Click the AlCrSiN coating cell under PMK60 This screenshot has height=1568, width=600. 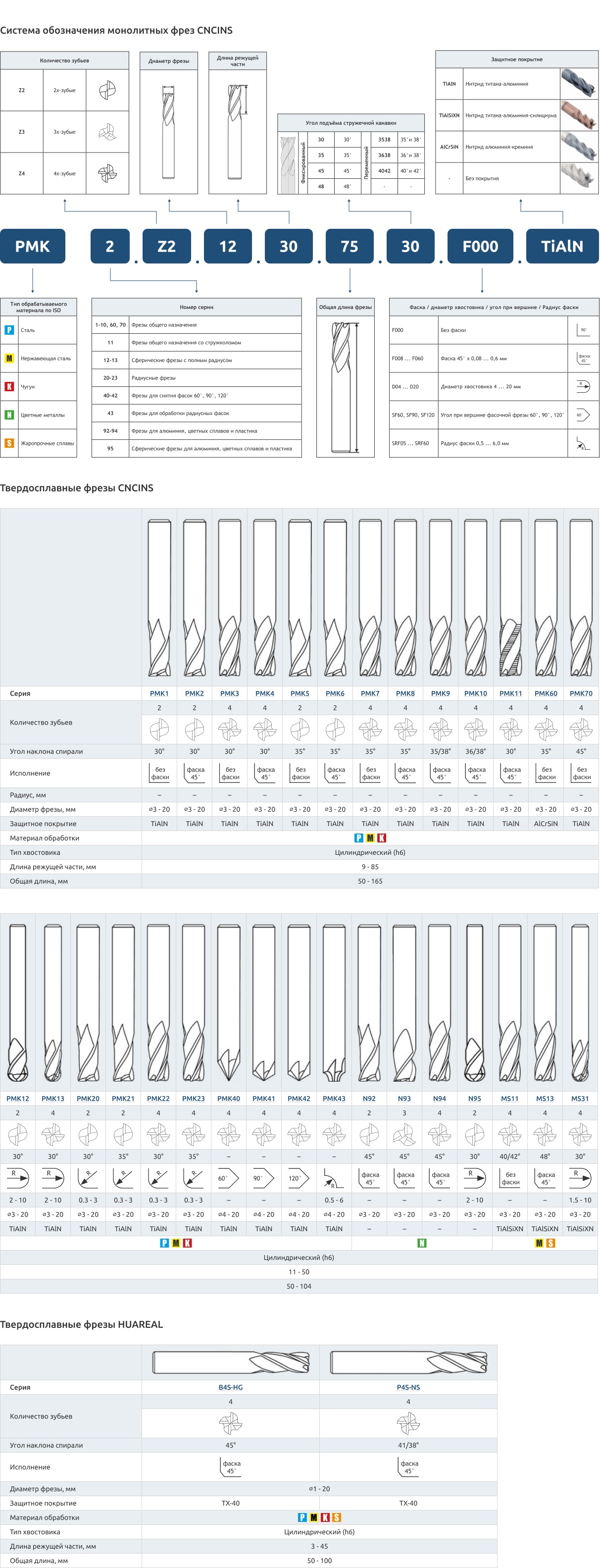(x=546, y=824)
